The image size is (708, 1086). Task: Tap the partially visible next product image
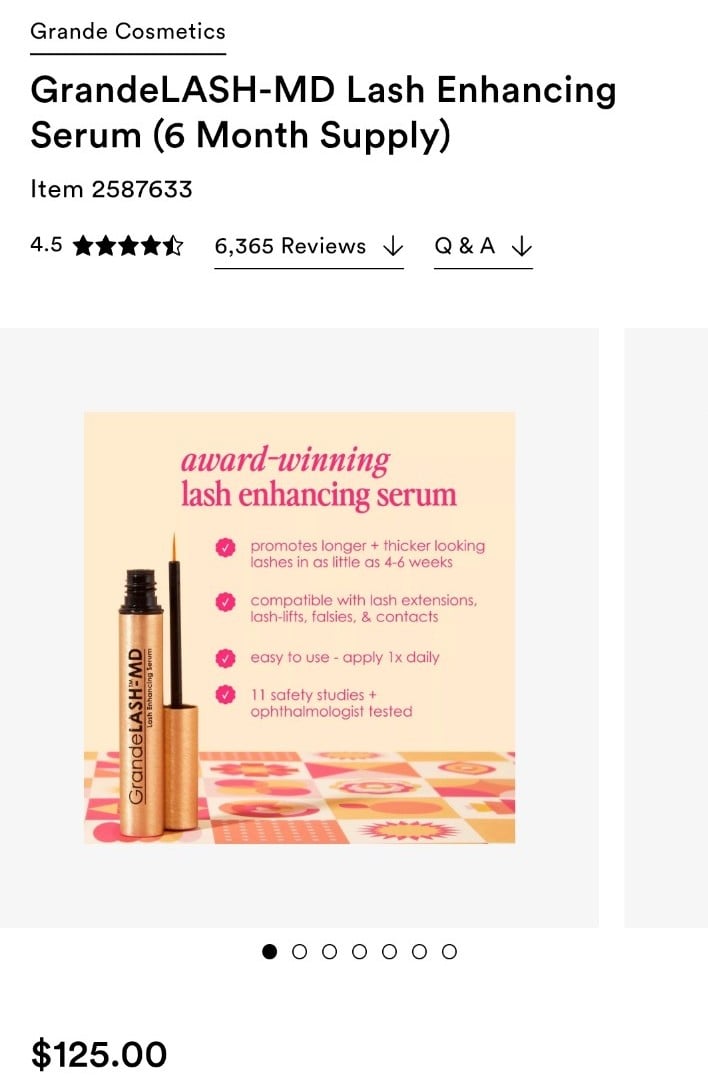click(x=666, y=627)
